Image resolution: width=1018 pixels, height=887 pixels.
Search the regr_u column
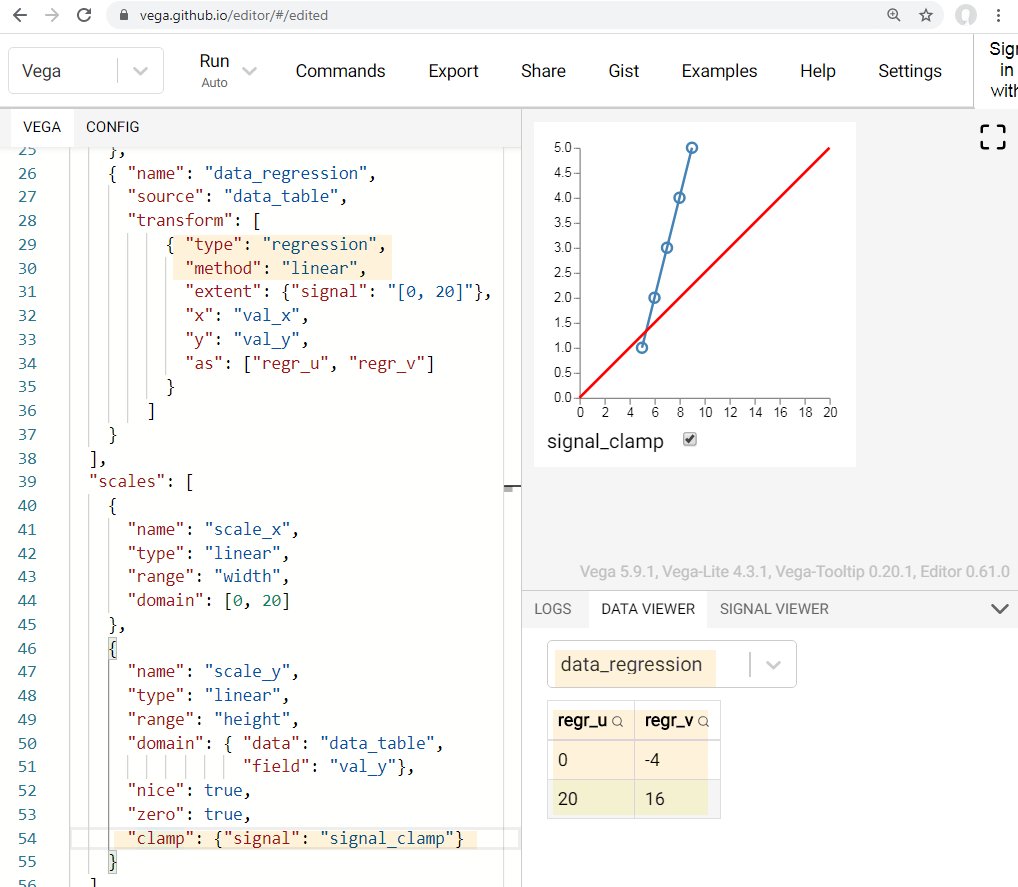point(617,721)
